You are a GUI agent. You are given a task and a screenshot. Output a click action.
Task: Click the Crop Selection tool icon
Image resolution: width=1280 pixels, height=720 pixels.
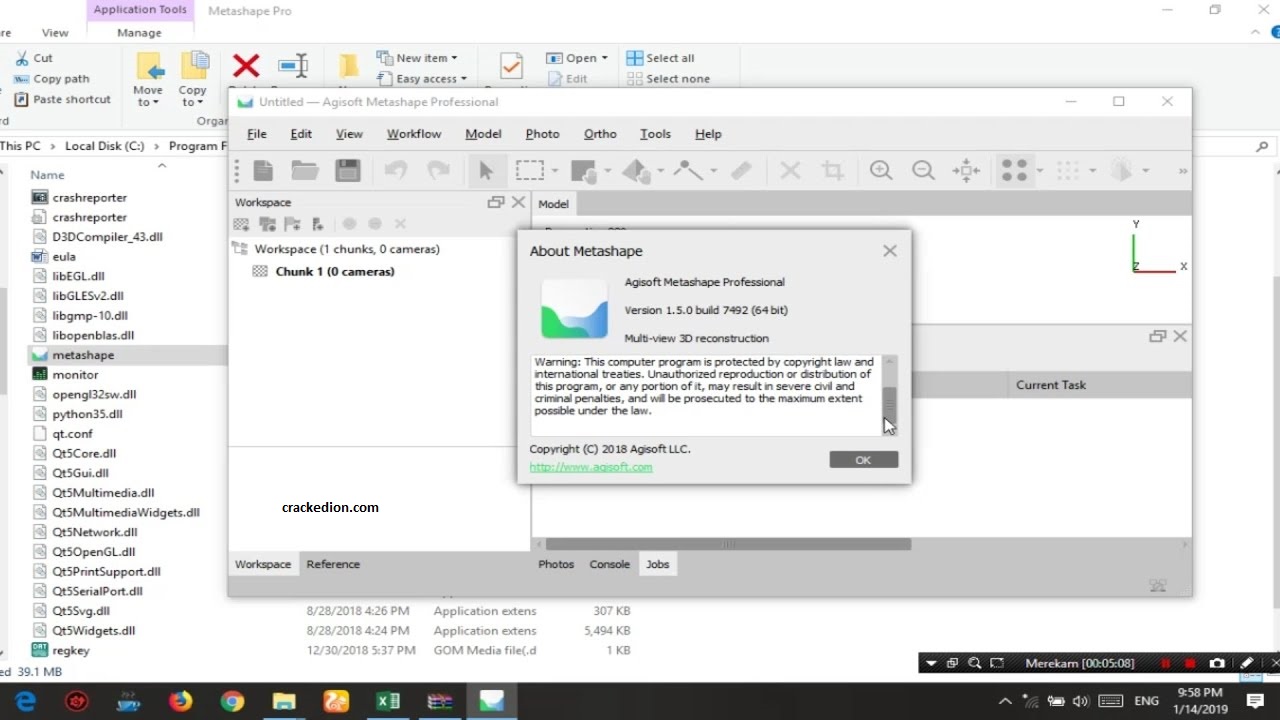pos(832,171)
